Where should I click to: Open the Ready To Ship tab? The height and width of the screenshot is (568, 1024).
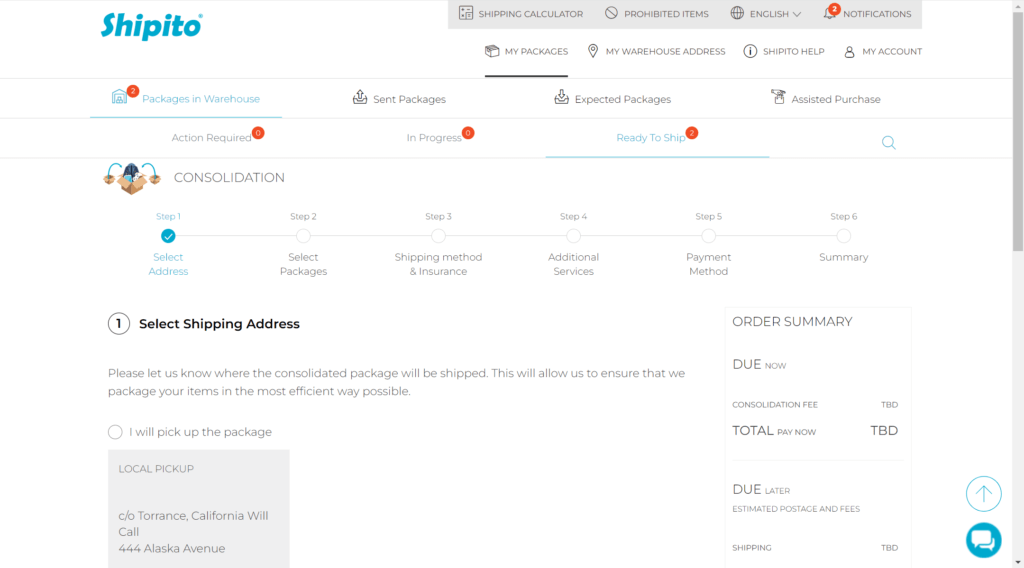tap(651, 138)
